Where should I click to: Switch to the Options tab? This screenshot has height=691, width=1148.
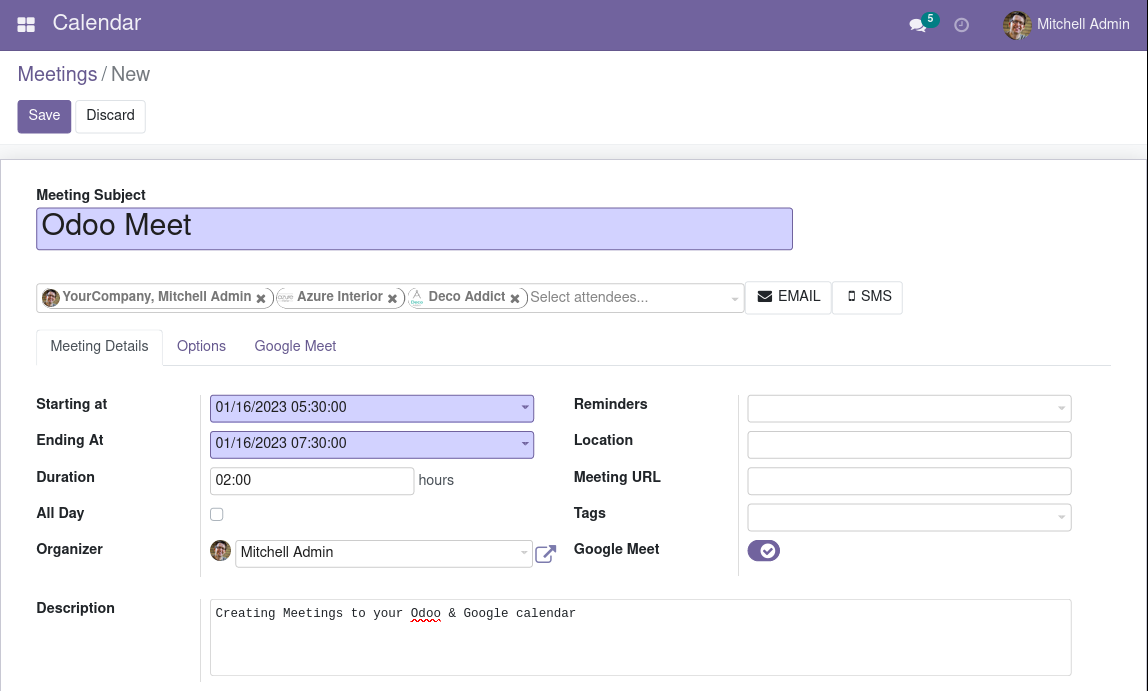tap(201, 346)
